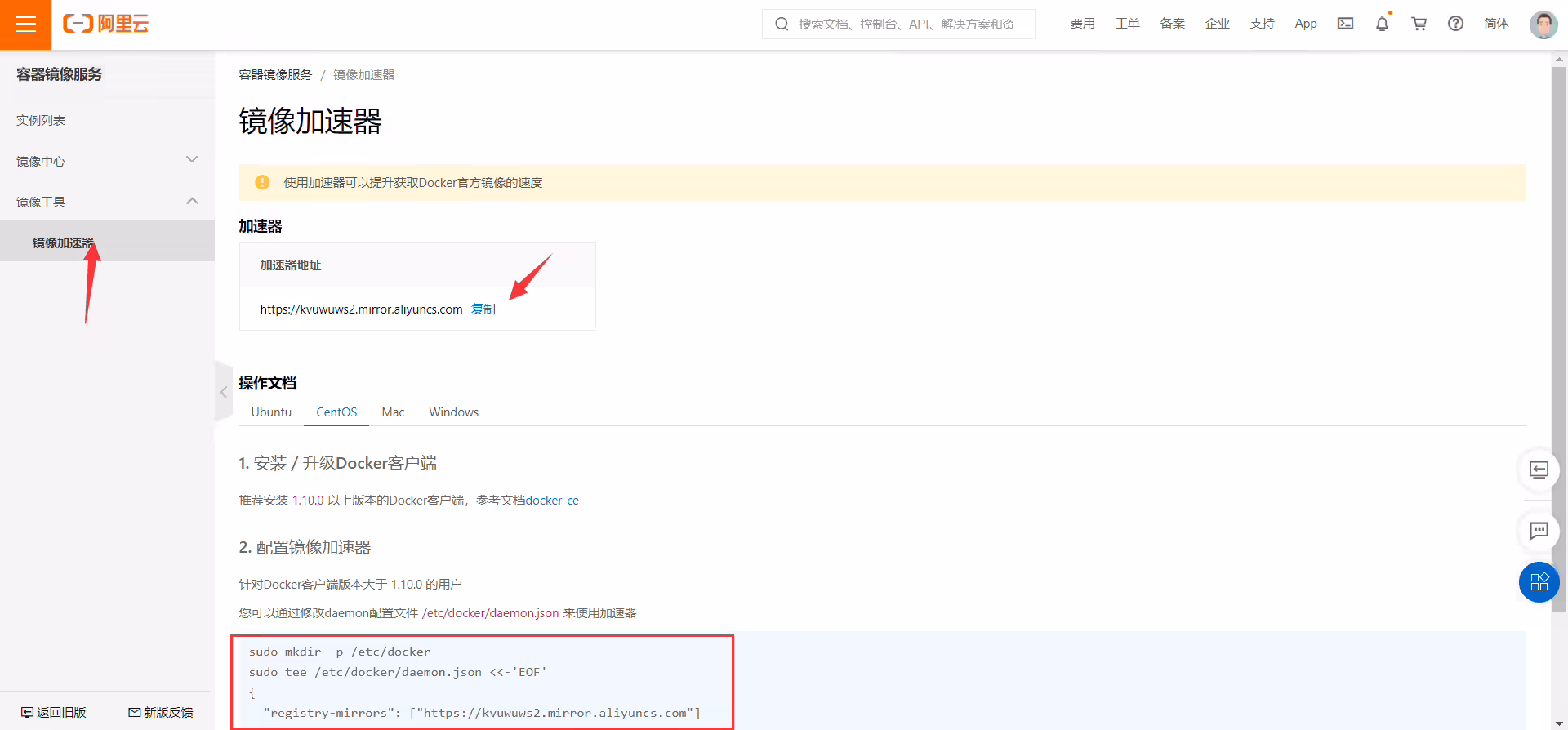Viewport: 1568px width, 730px height.
Task: Click the yellow warning info icon
Action: (x=262, y=182)
